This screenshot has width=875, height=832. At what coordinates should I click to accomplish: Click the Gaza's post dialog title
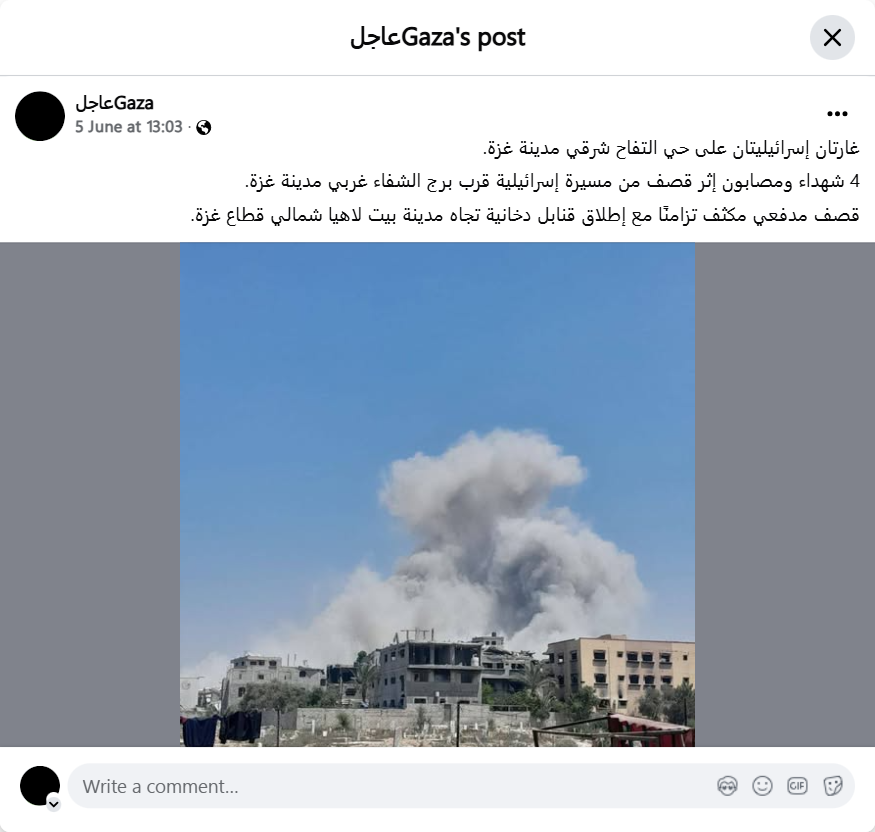point(438,37)
